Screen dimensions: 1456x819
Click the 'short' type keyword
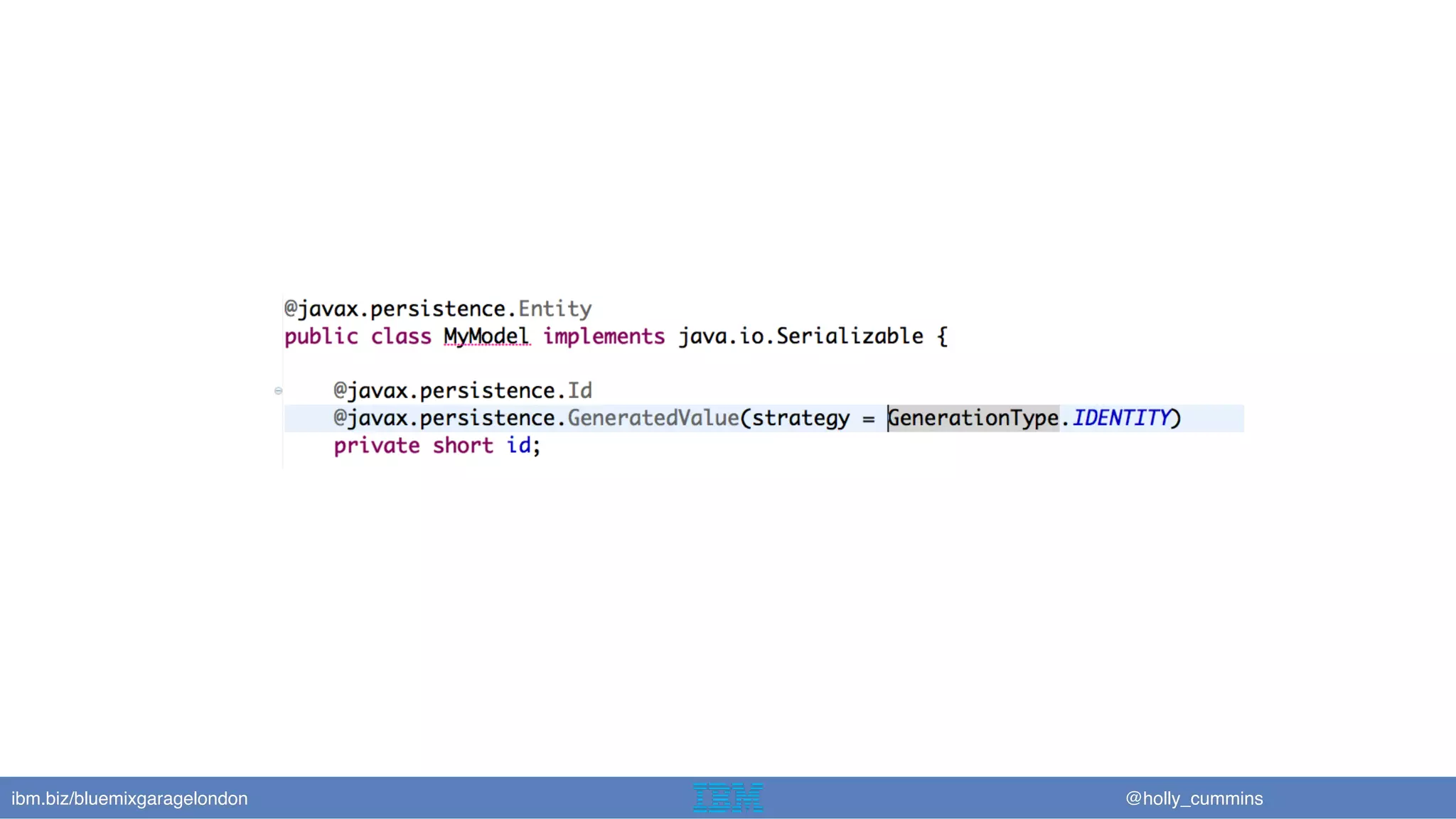click(x=463, y=446)
